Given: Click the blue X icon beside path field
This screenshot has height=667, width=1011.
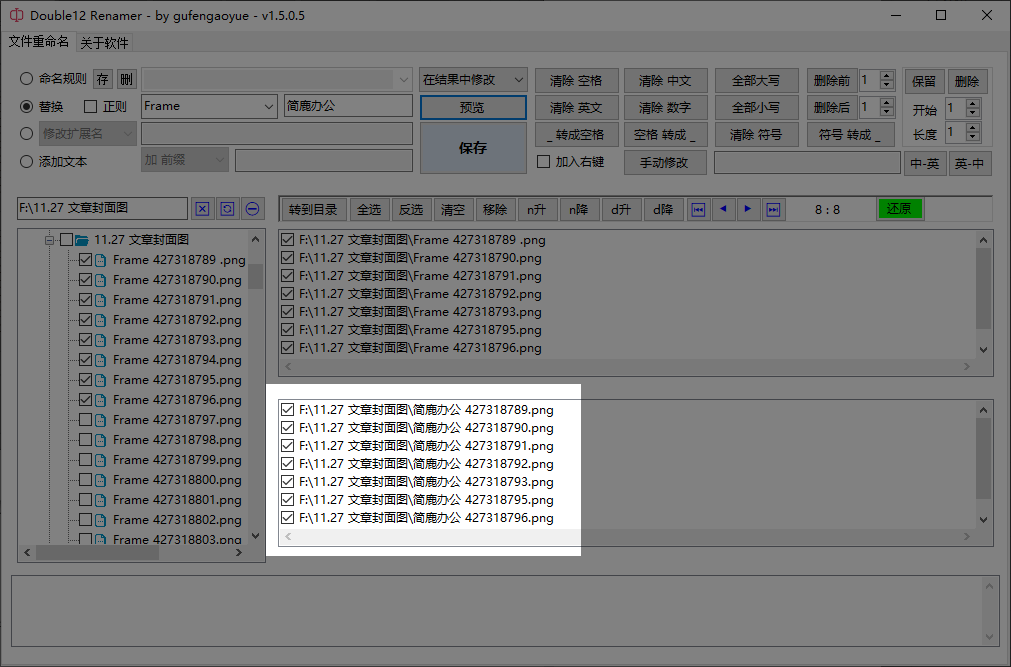Looking at the screenshot, I should coord(202,209).
